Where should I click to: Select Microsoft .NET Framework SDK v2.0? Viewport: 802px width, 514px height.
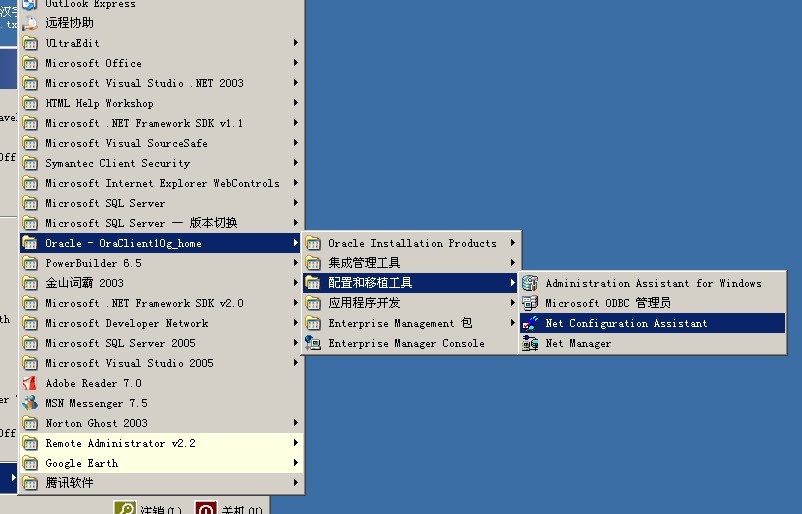161,303
